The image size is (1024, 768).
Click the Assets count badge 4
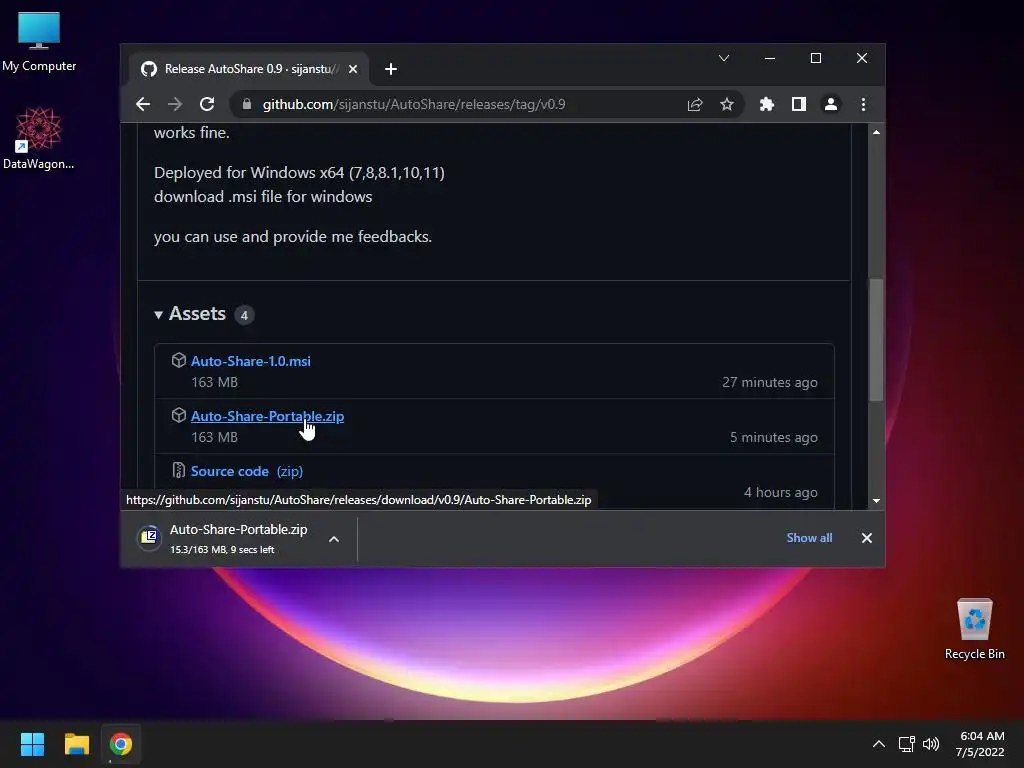pyautogui.click(x=244, y=315)
